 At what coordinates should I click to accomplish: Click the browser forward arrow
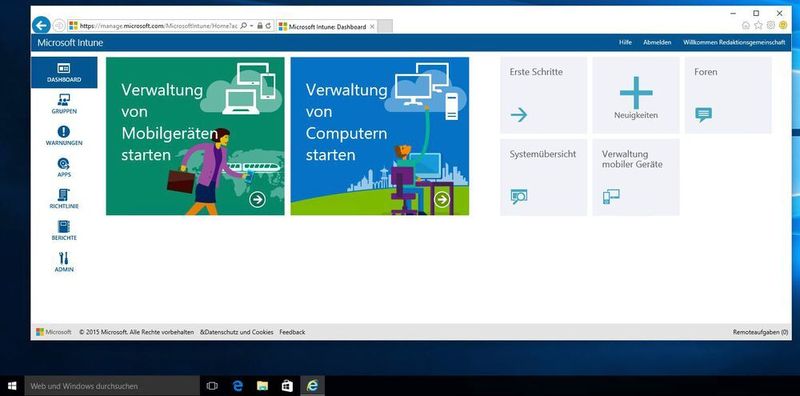pyautogui.click(x=59, y=25)
